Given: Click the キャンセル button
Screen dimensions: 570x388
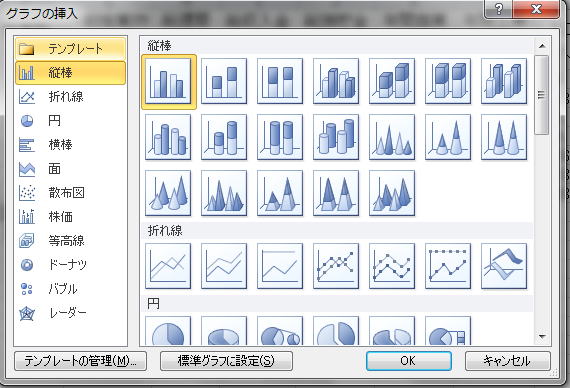Looking at the screenshot, I should 507,361.
